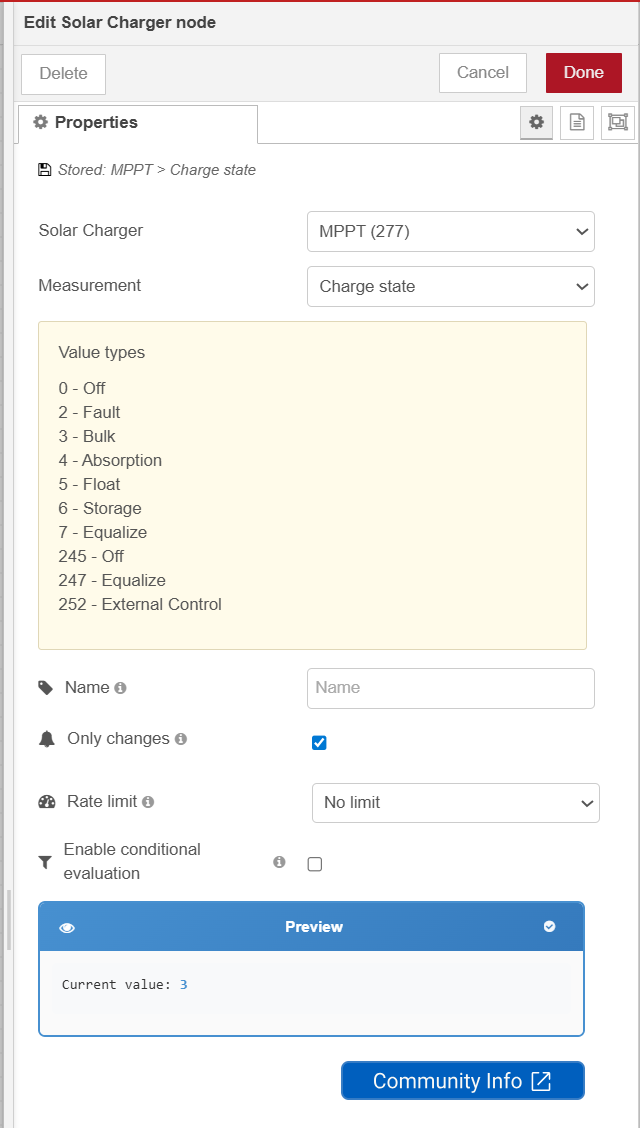This screenshot has width=640, height=1128.
Task: Click the Delete button
Action: pyautogui.click(x=63, y=74)
